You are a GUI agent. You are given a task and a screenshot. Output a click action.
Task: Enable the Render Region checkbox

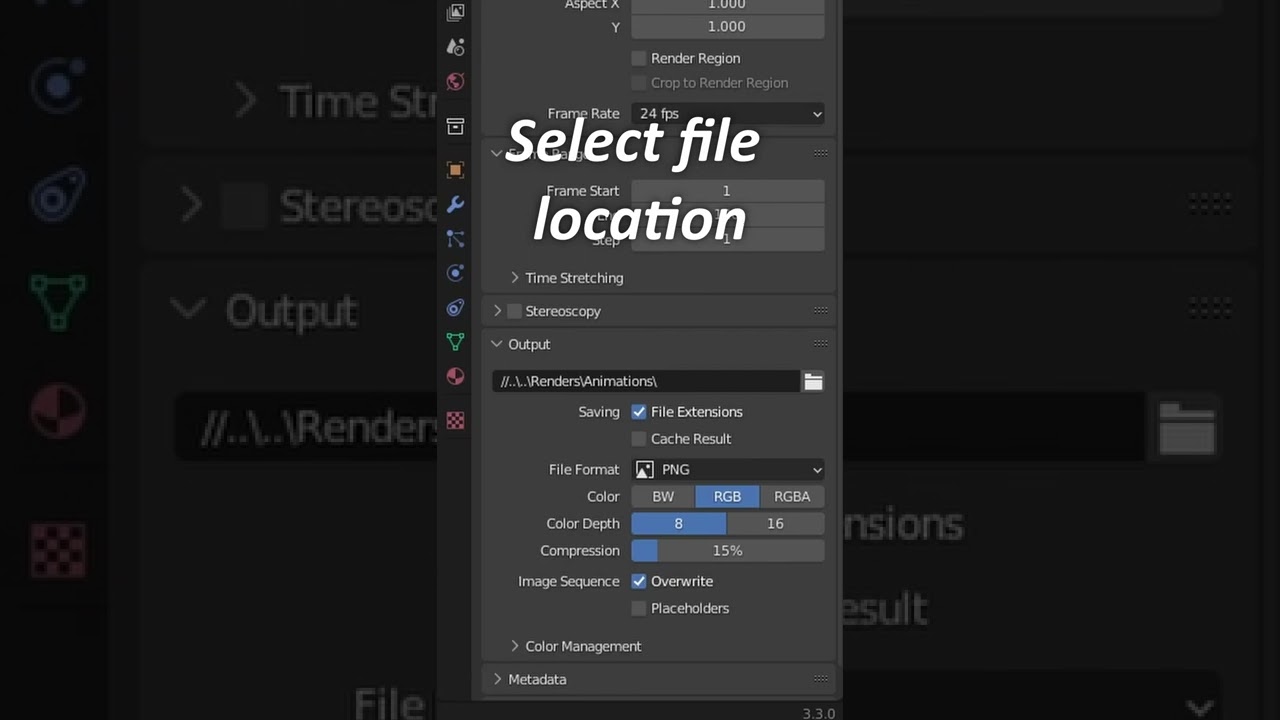pyautogui.click(x=639, y=58)
